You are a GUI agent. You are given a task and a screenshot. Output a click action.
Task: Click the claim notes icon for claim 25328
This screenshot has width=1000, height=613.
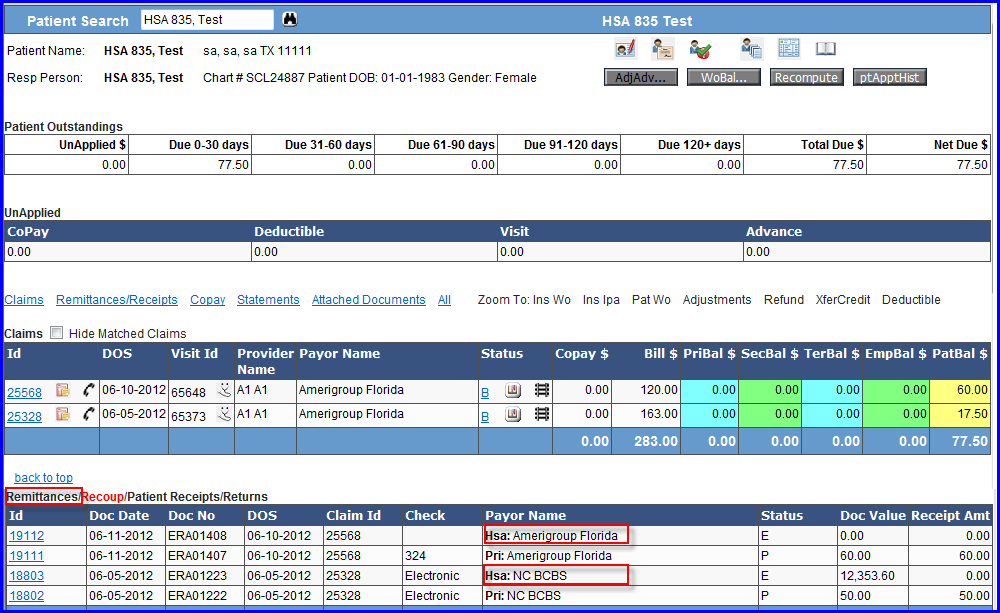point(62,415)
